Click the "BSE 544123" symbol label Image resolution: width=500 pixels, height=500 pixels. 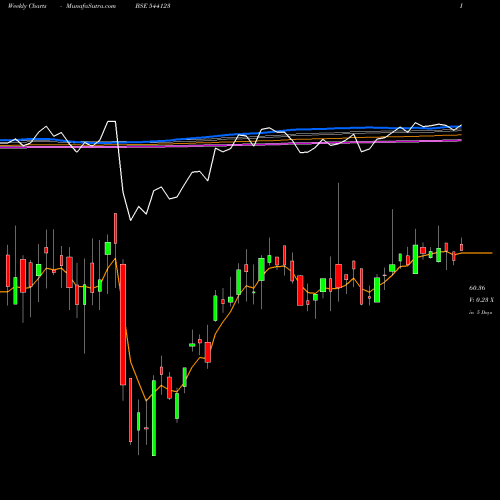(x=153, y=6)
